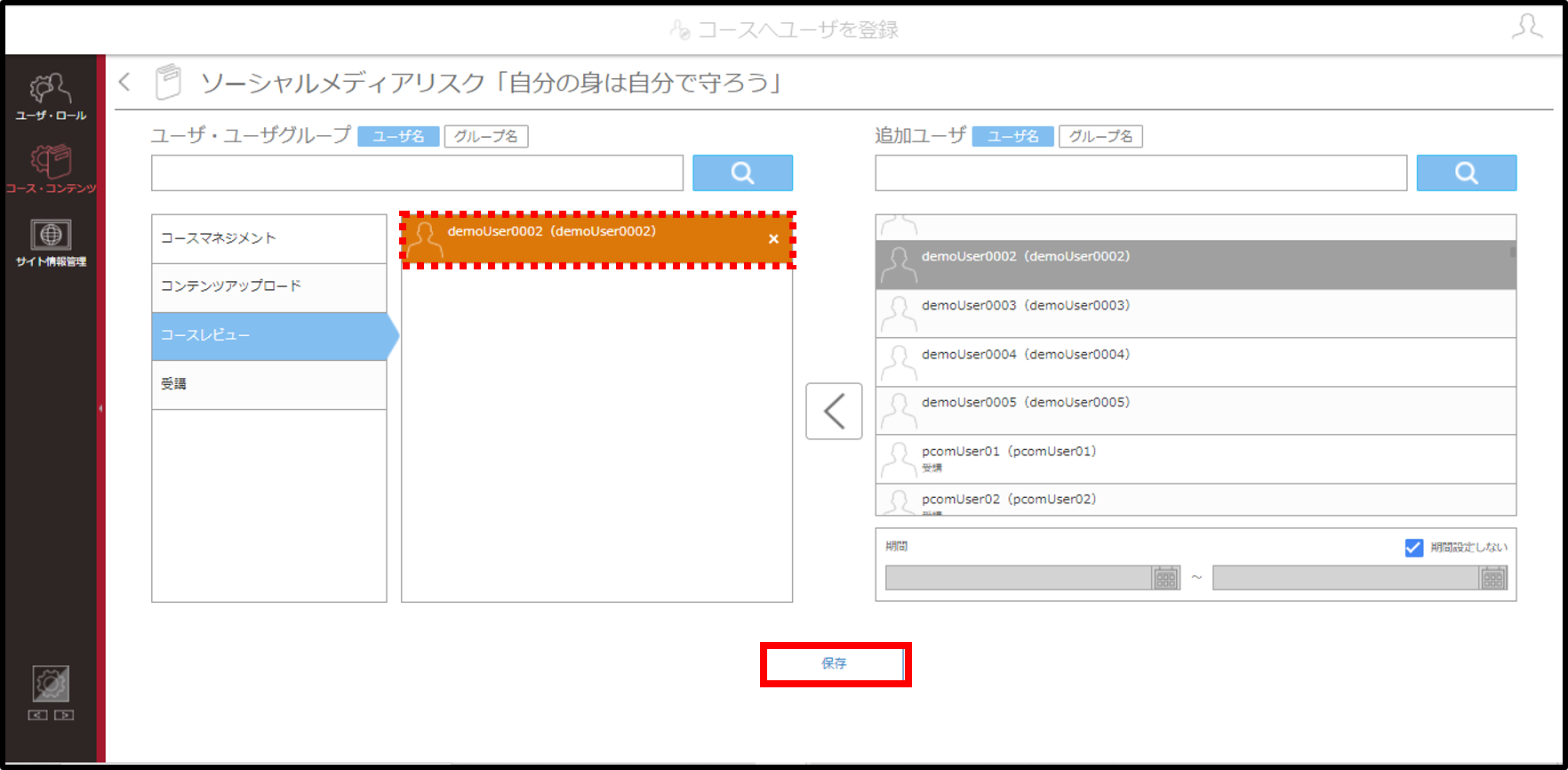Screen dimensions: 1568x770
Task: Click the avatar icon of demoUser0003
Action: point(899,315)
